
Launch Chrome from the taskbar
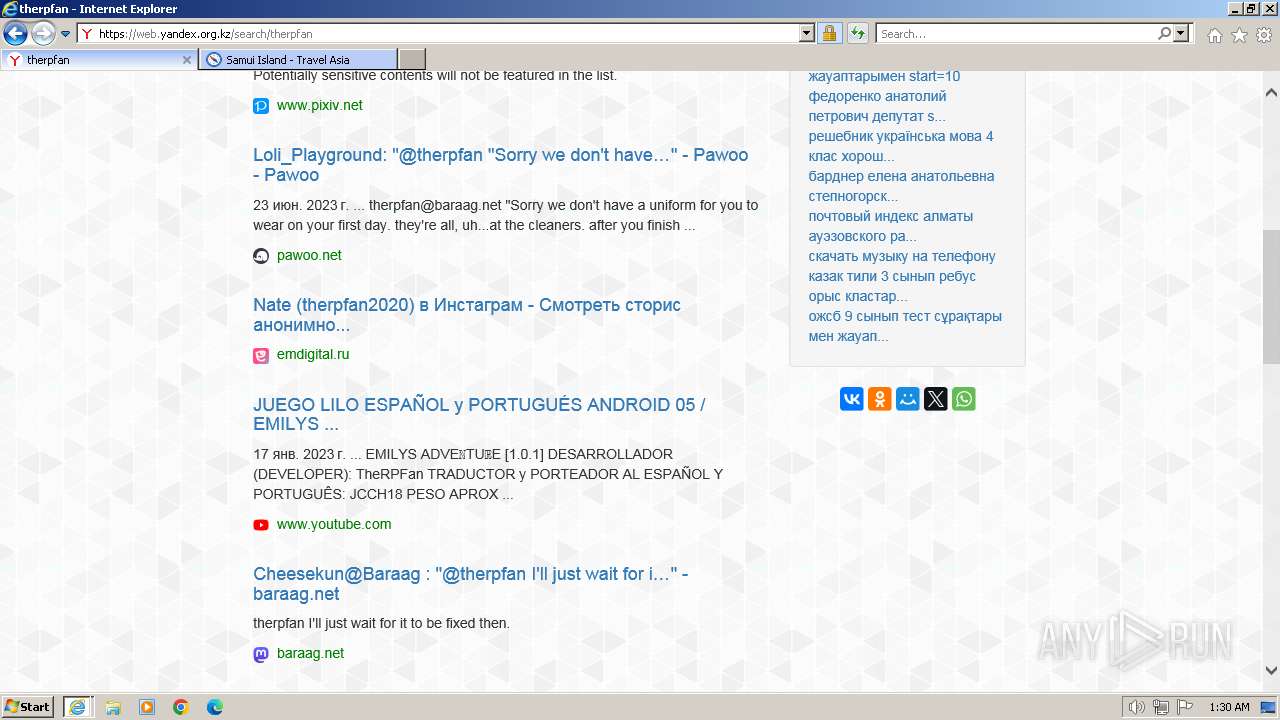[181, 707]
